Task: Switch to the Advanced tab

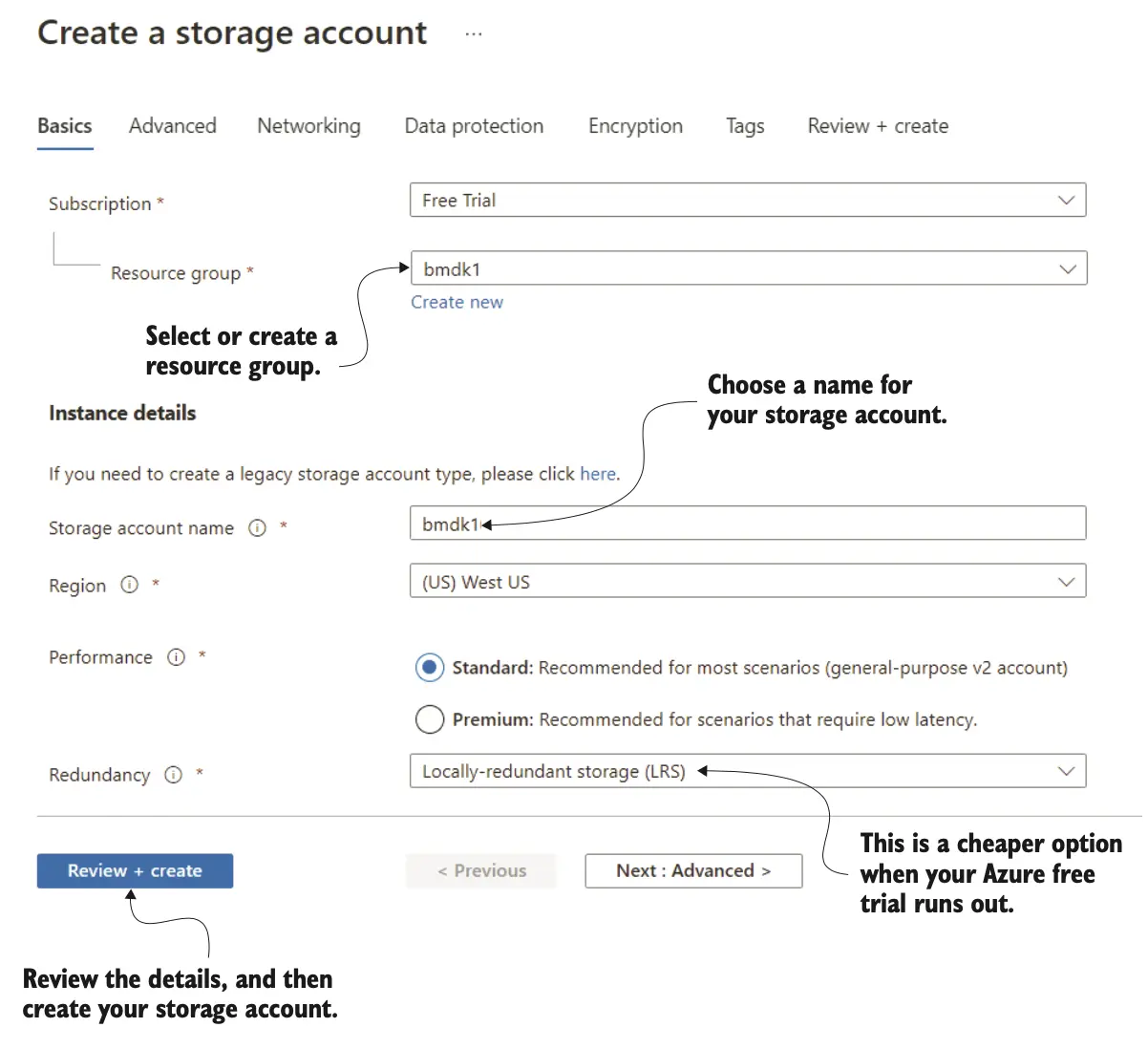Action: 173,126
